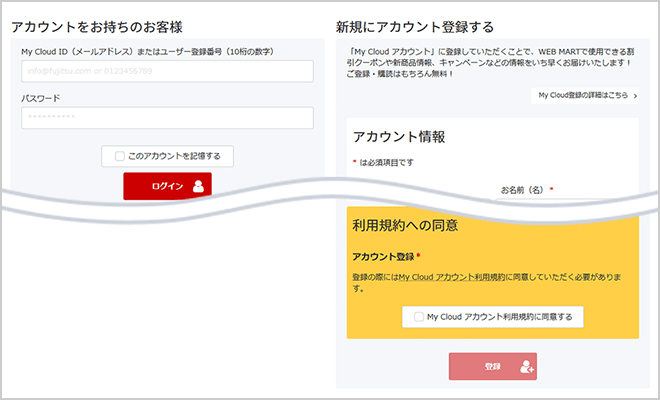The image size is (660, 400).
Task: Click the user icon on the ログイン button
Action: click(198, 185)
